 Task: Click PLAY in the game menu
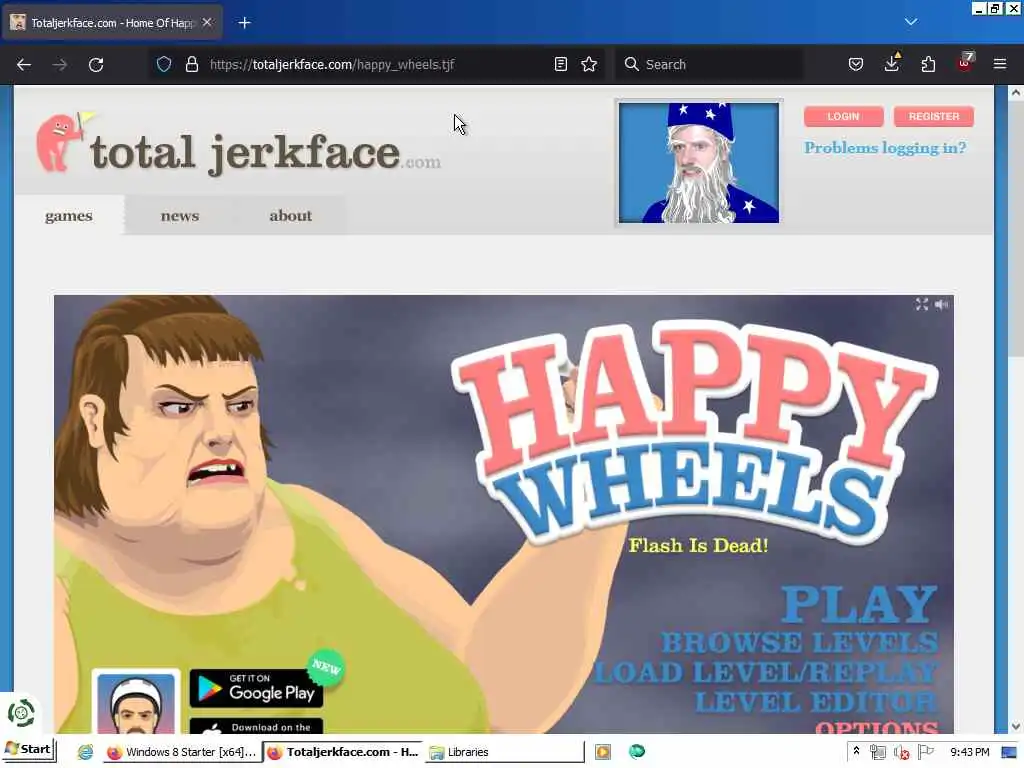click(859, 603)
